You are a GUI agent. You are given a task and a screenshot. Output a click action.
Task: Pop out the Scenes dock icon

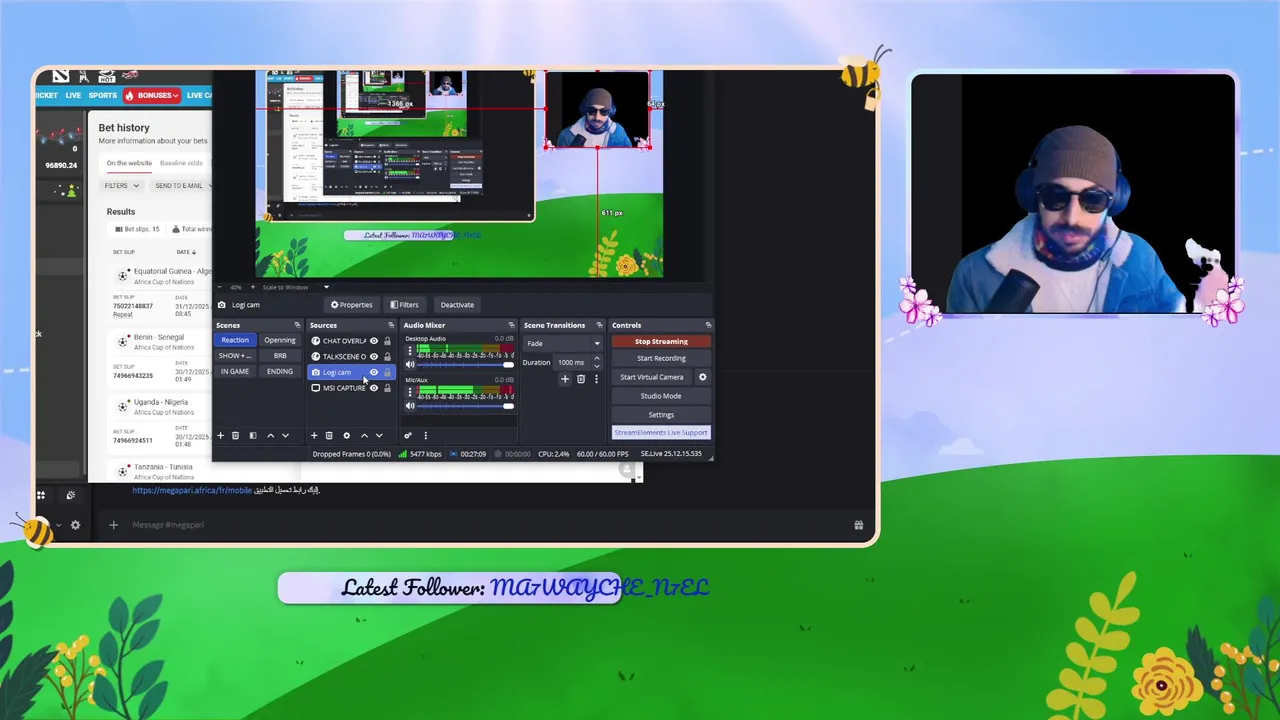297,325
